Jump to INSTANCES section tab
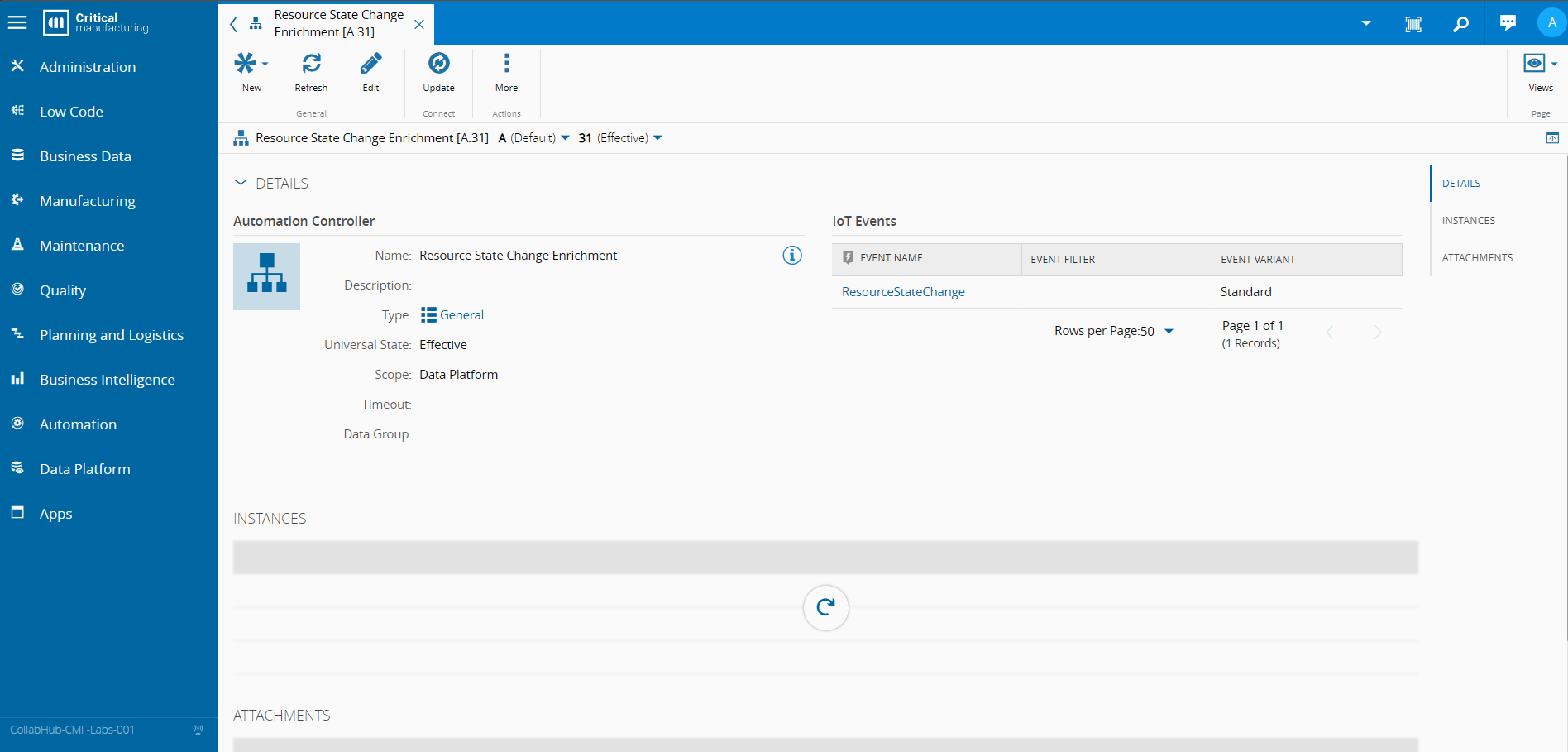1568x752 pixels. tap(1468, 221)
